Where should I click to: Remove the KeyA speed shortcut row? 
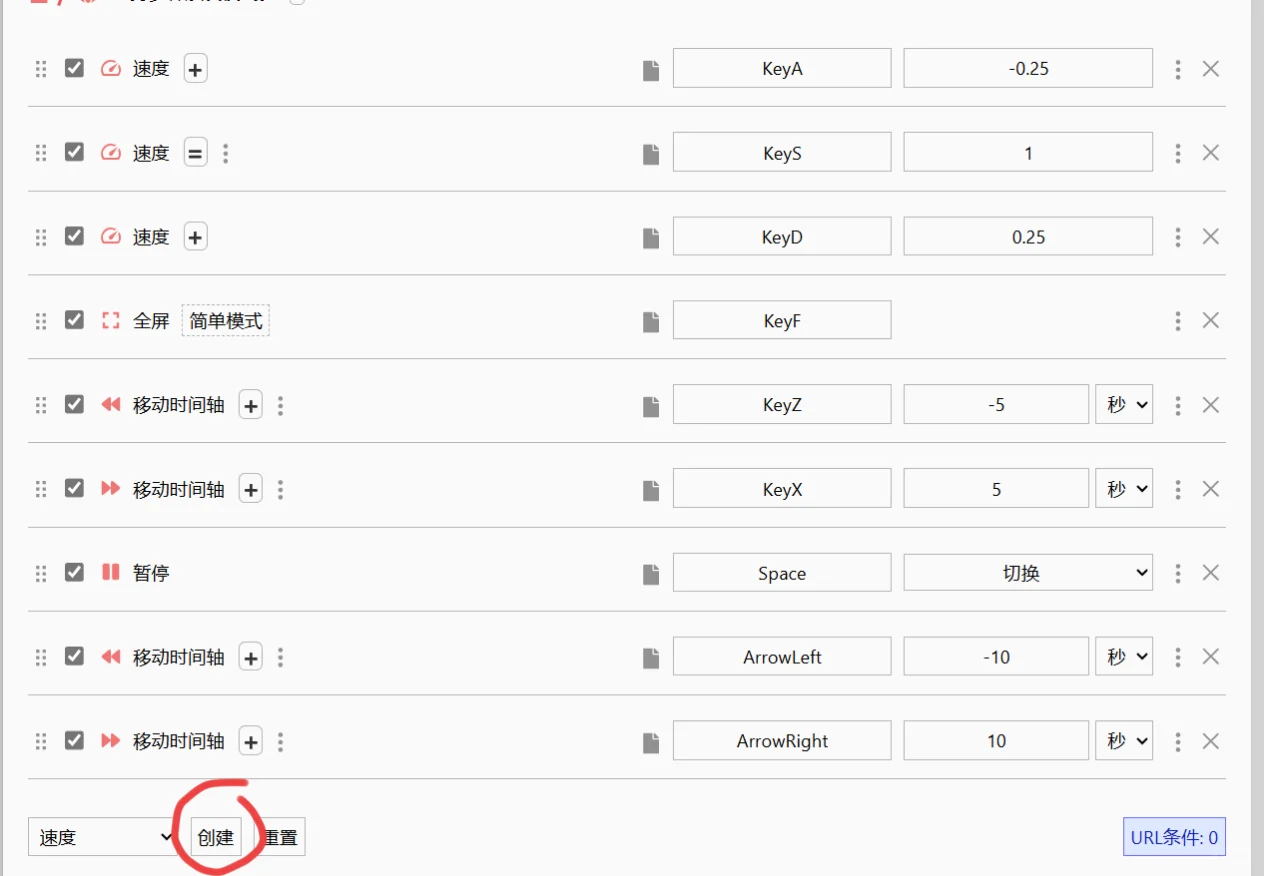(x=1210, y=69)
